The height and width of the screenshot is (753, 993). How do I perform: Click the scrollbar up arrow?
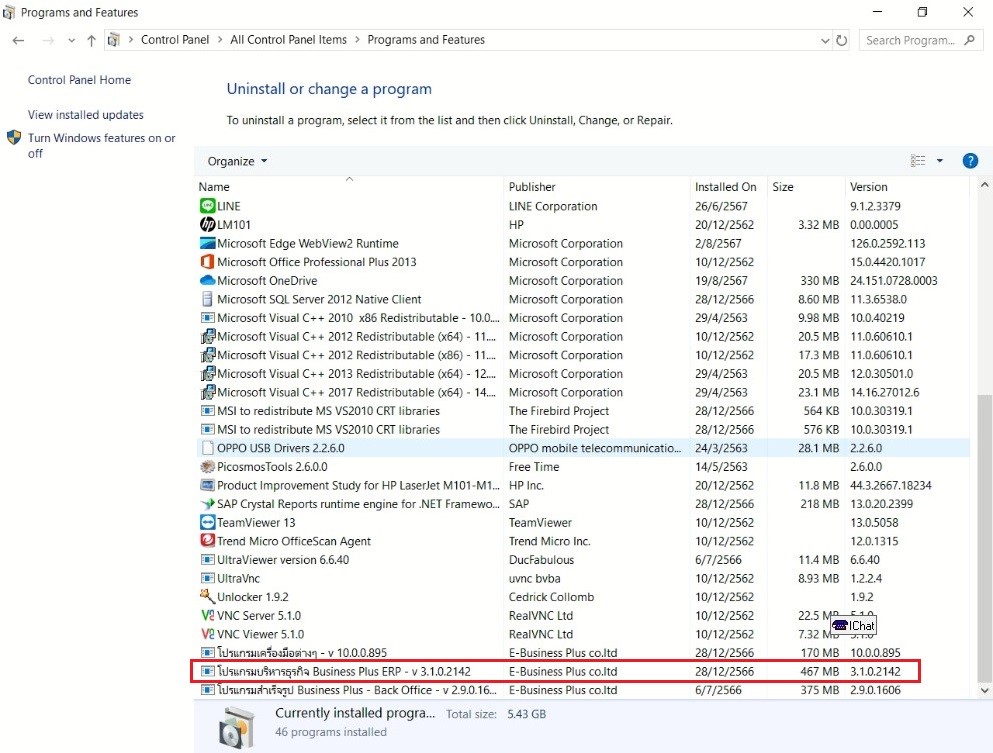click(x=984, y=186)
